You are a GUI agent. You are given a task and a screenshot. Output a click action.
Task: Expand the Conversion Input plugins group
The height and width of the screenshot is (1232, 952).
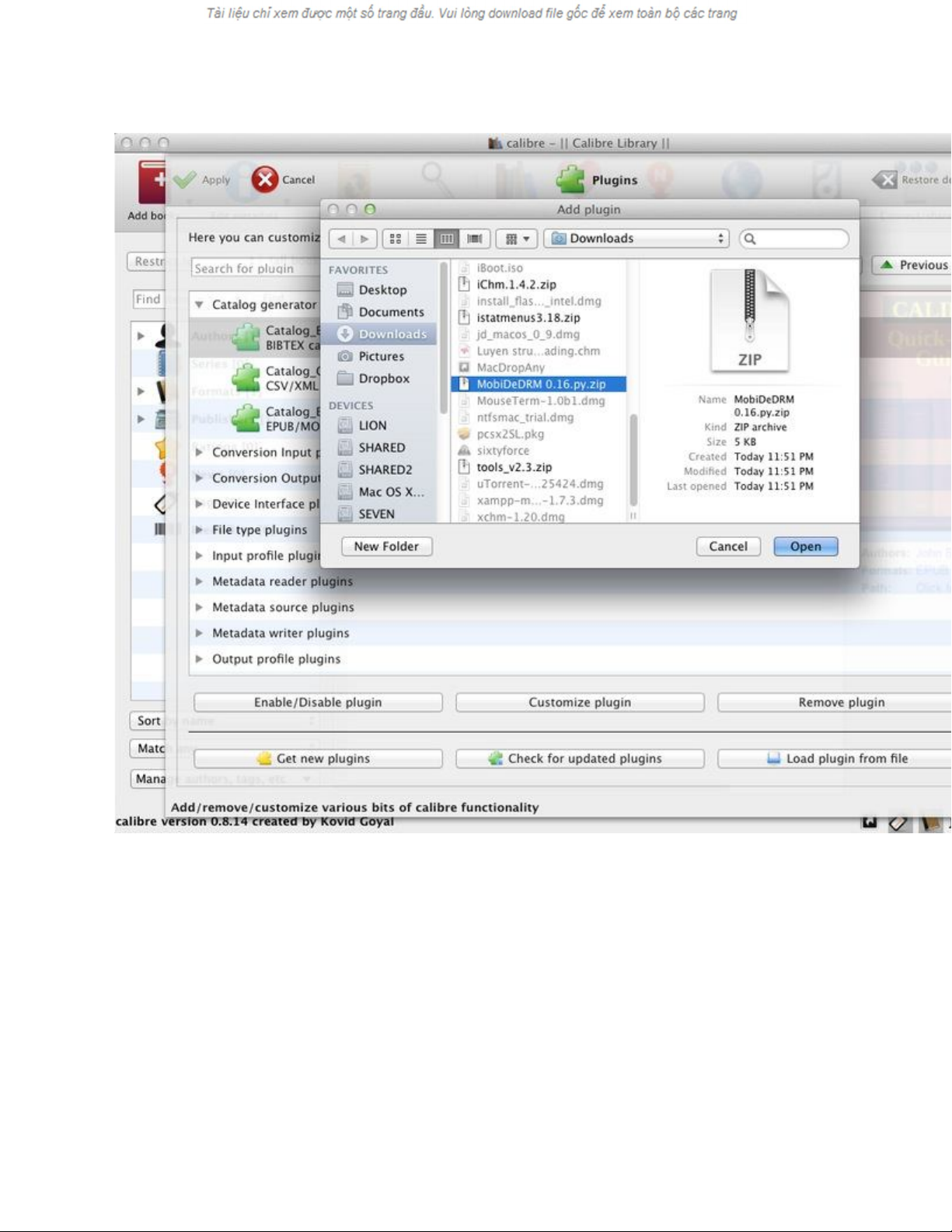[x=200, y=452]
